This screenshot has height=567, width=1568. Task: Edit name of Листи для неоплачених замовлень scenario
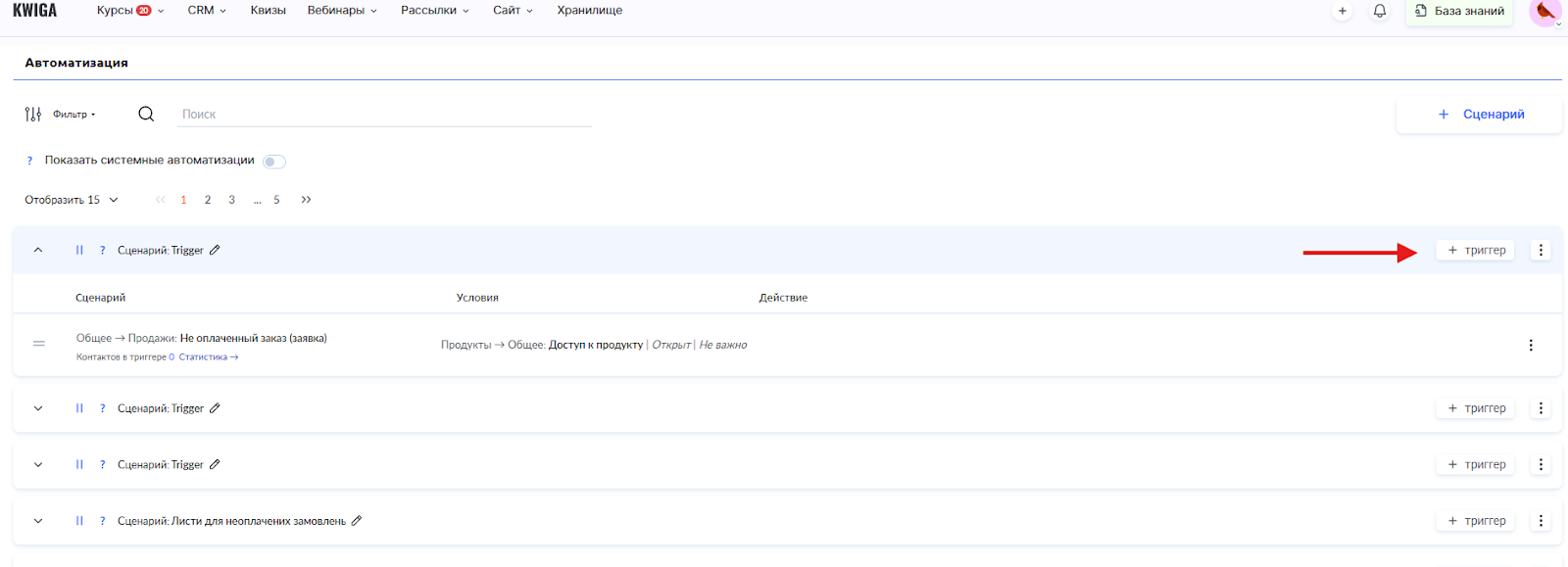(357, 521)
